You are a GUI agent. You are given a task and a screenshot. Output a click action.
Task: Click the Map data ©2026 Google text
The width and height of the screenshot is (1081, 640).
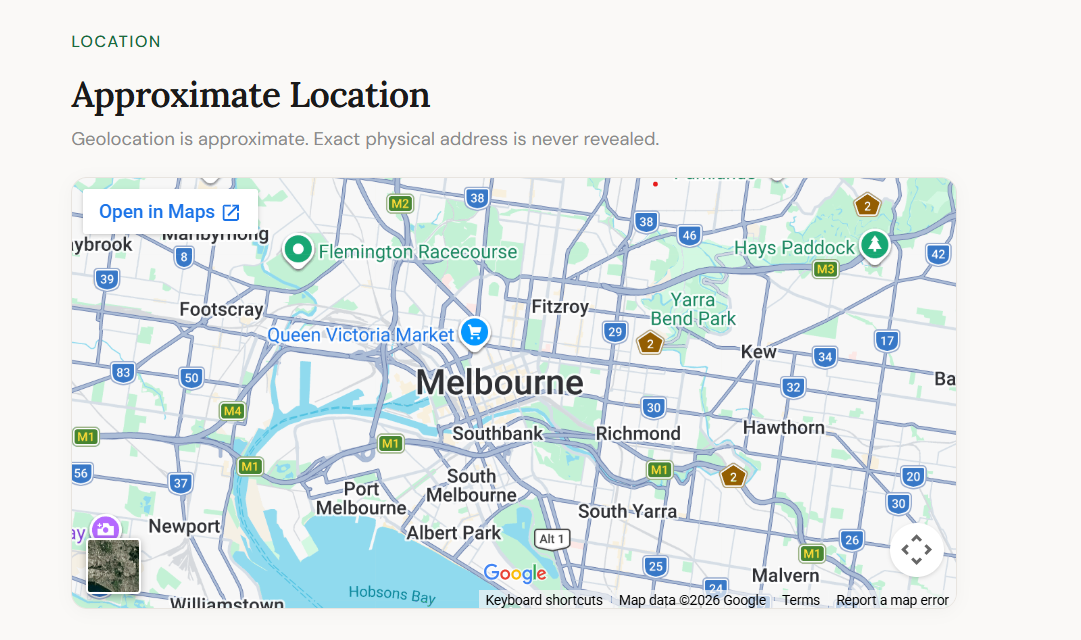pos(692,600)
